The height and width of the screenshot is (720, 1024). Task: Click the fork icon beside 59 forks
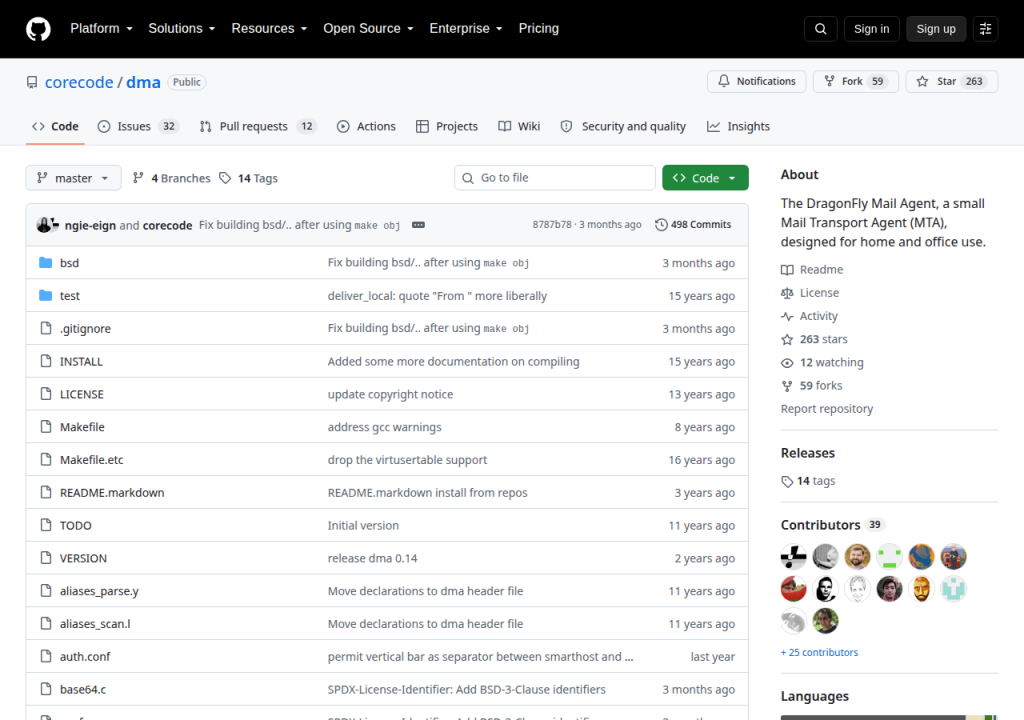pyautogui.click(x=787, y=385)
